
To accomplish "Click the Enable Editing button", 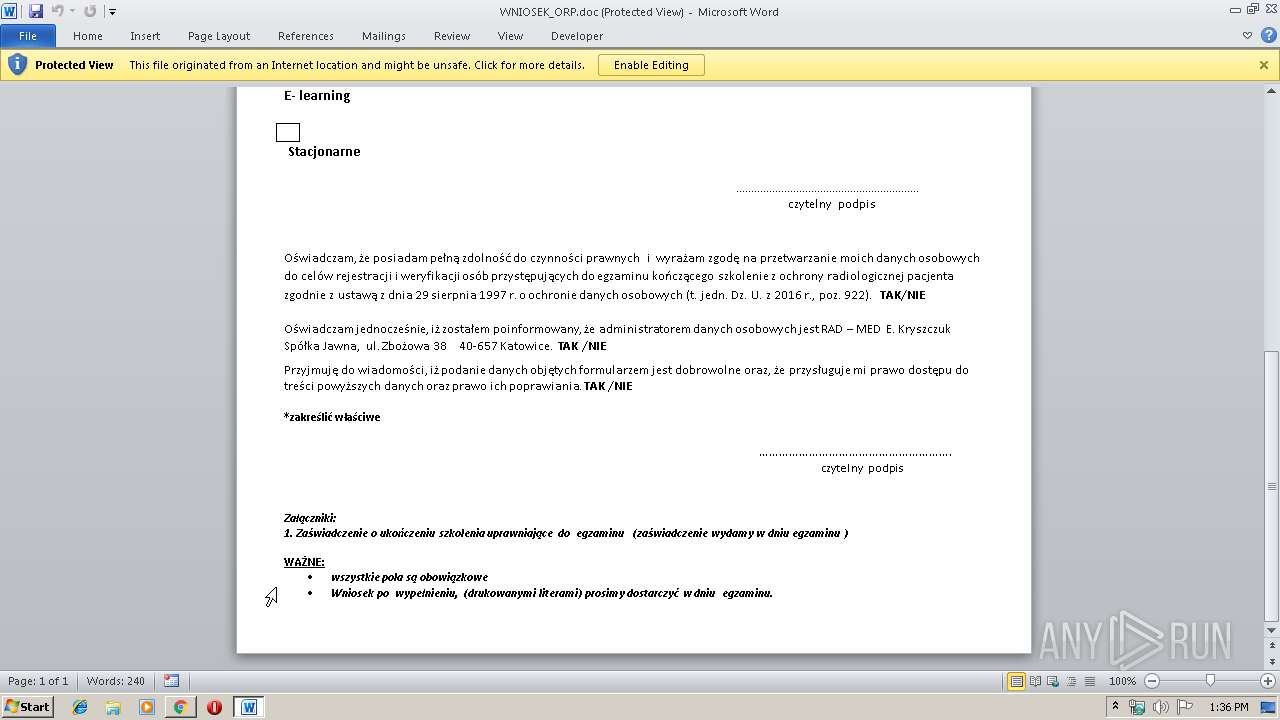I will click(651, 65).
